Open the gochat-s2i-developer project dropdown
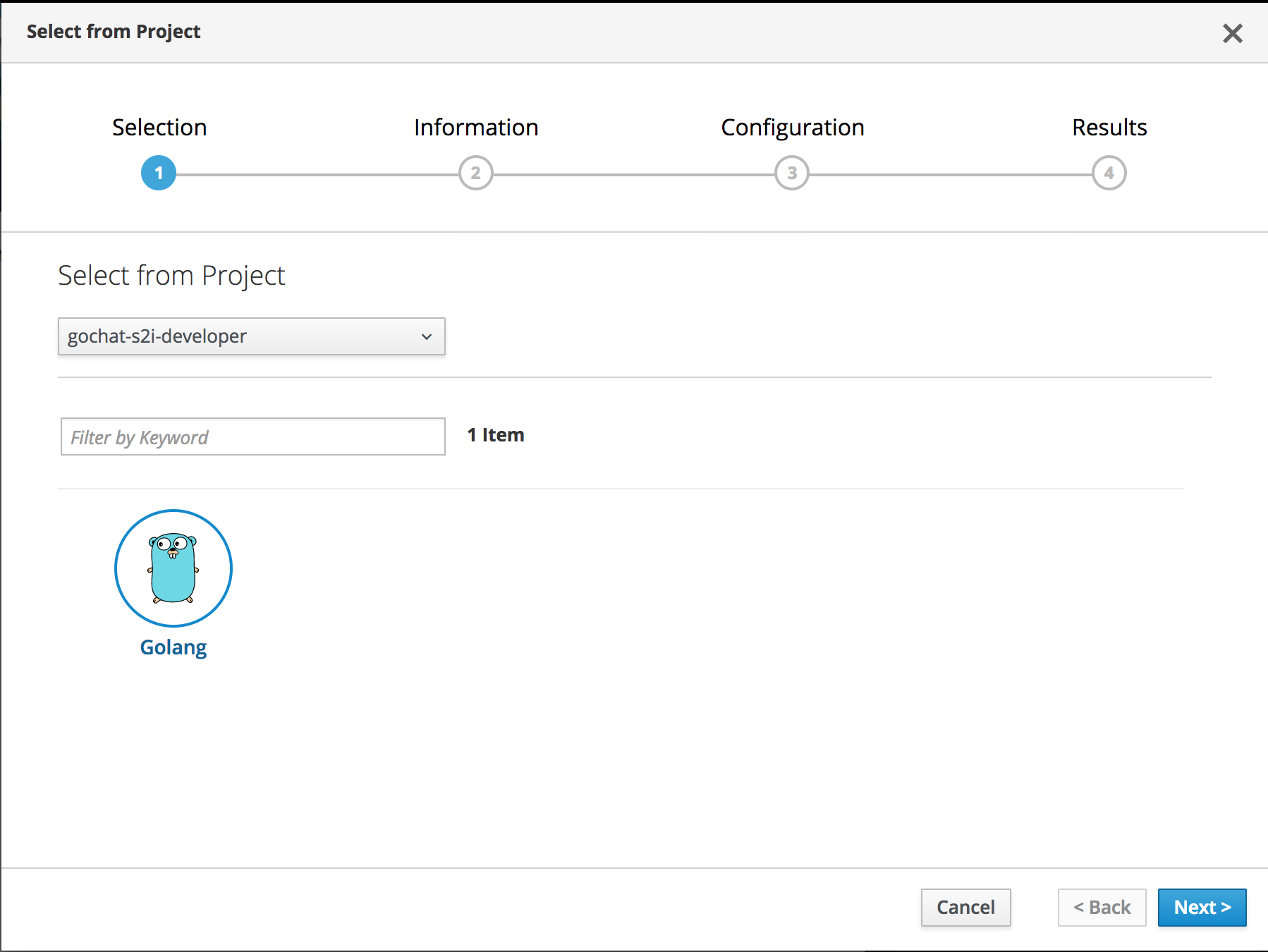 click(252, 336)
